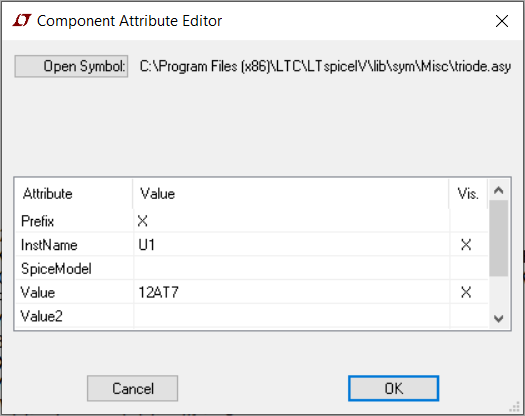Screen dimensions: 525x416
Task: Select the Value field containing 12AT7
Action: point(291,292)
